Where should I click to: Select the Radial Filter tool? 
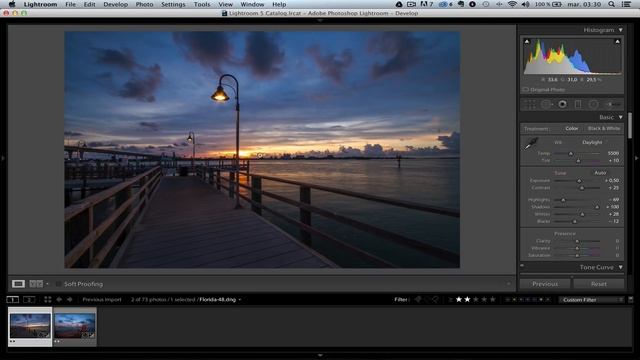pos(593,104)
